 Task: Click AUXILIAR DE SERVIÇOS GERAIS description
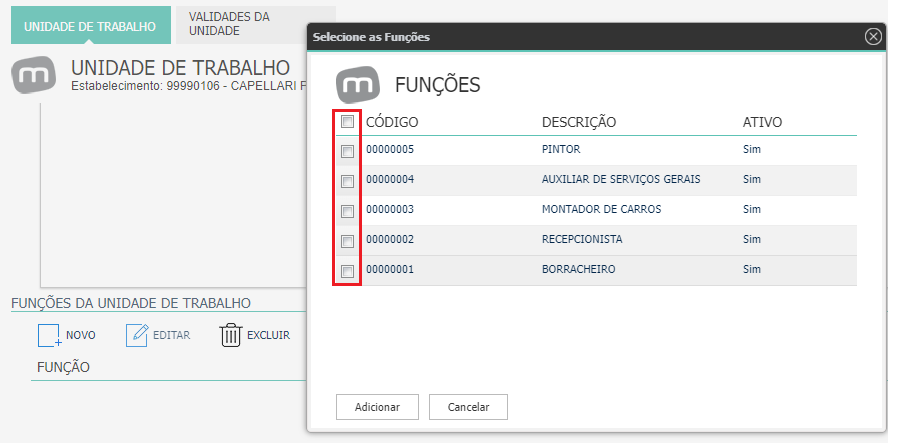621,179
